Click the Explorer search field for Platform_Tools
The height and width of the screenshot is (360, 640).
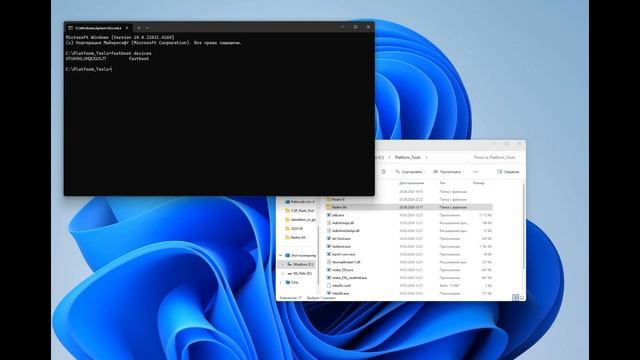click(496, 157)
